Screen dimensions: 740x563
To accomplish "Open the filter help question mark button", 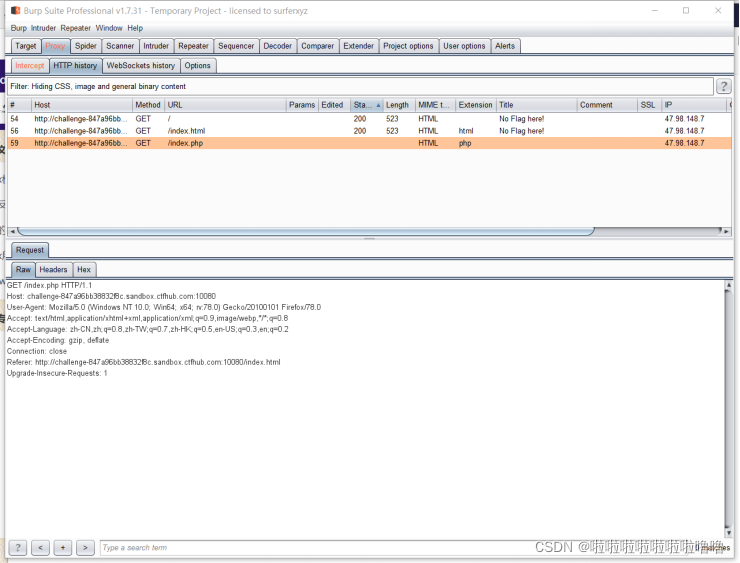I will pos(723,86).
